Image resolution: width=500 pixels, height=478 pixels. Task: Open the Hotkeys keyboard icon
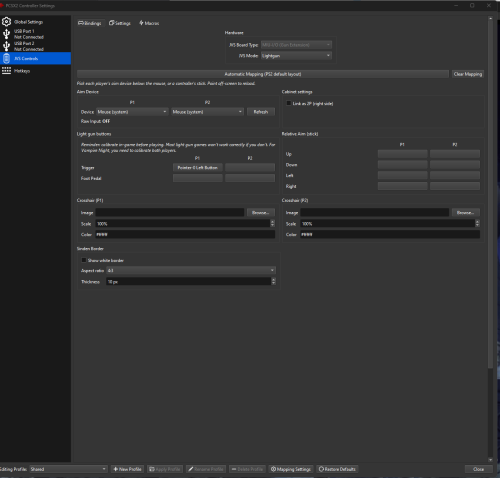pyautogui.click(x=6, y=71)
